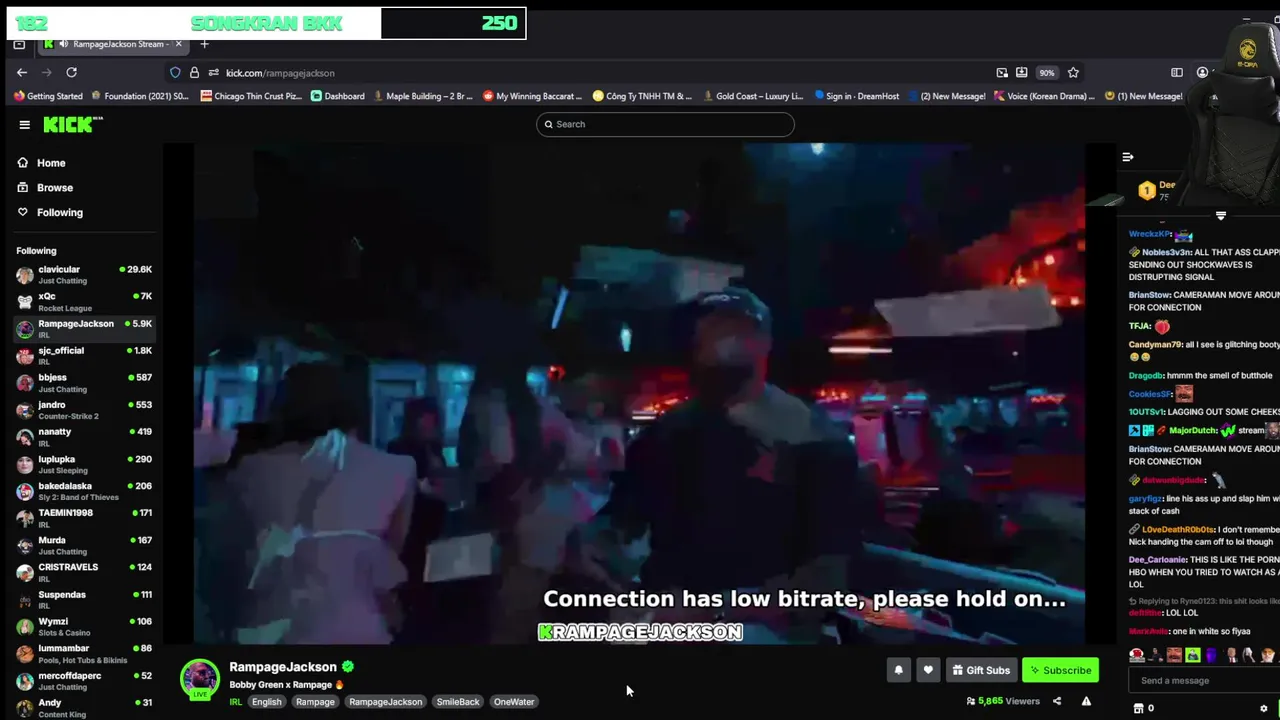The height and width of the screenshot is (720, 1280).
Task: Open xQc channel in Following list
Action: (84, 302)
